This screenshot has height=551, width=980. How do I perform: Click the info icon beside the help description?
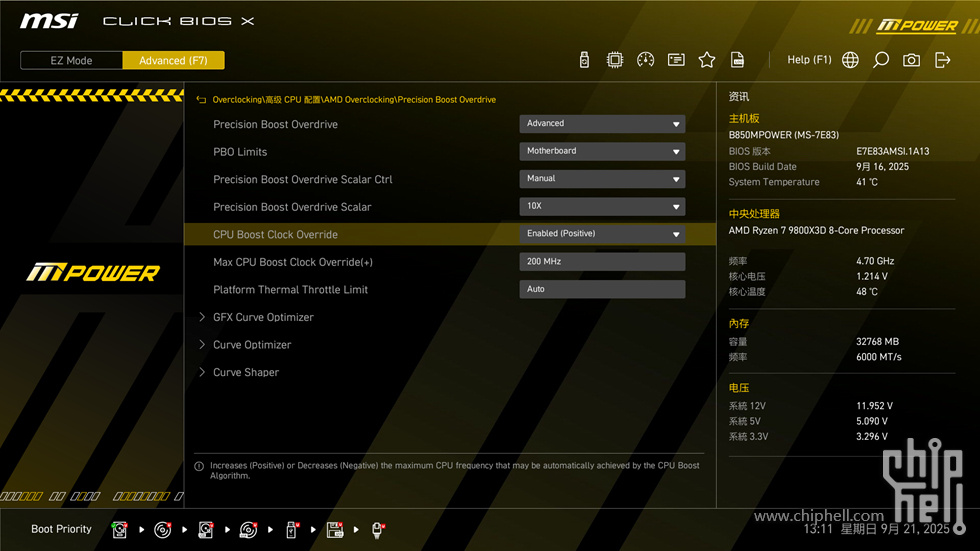(x=199, y=466)
